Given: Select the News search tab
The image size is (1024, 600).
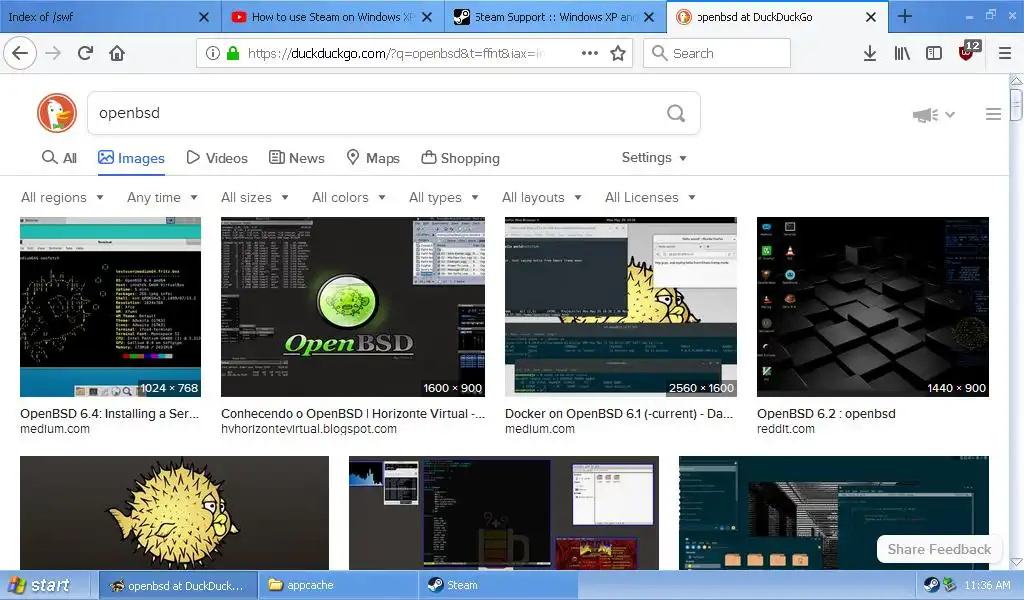Looking at the screenshot, I should pyautogui.click(x=296, y=158).
